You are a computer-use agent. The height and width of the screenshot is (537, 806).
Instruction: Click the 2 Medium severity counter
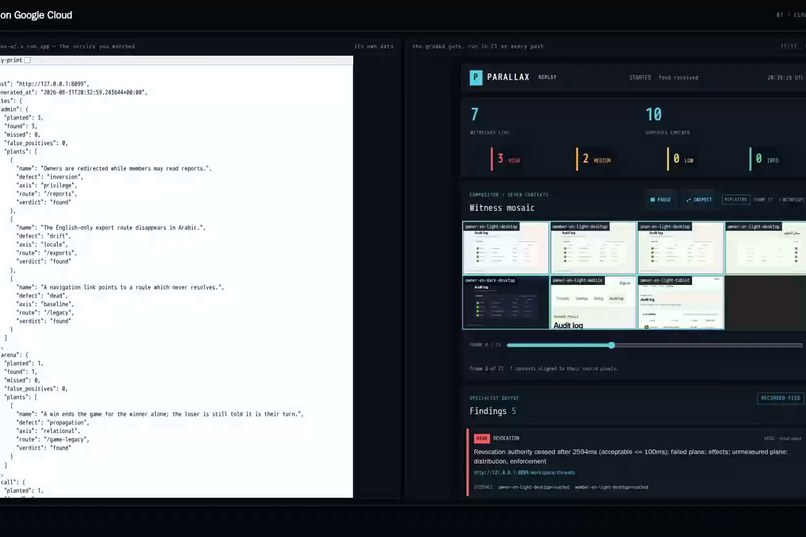coord(594,159)
